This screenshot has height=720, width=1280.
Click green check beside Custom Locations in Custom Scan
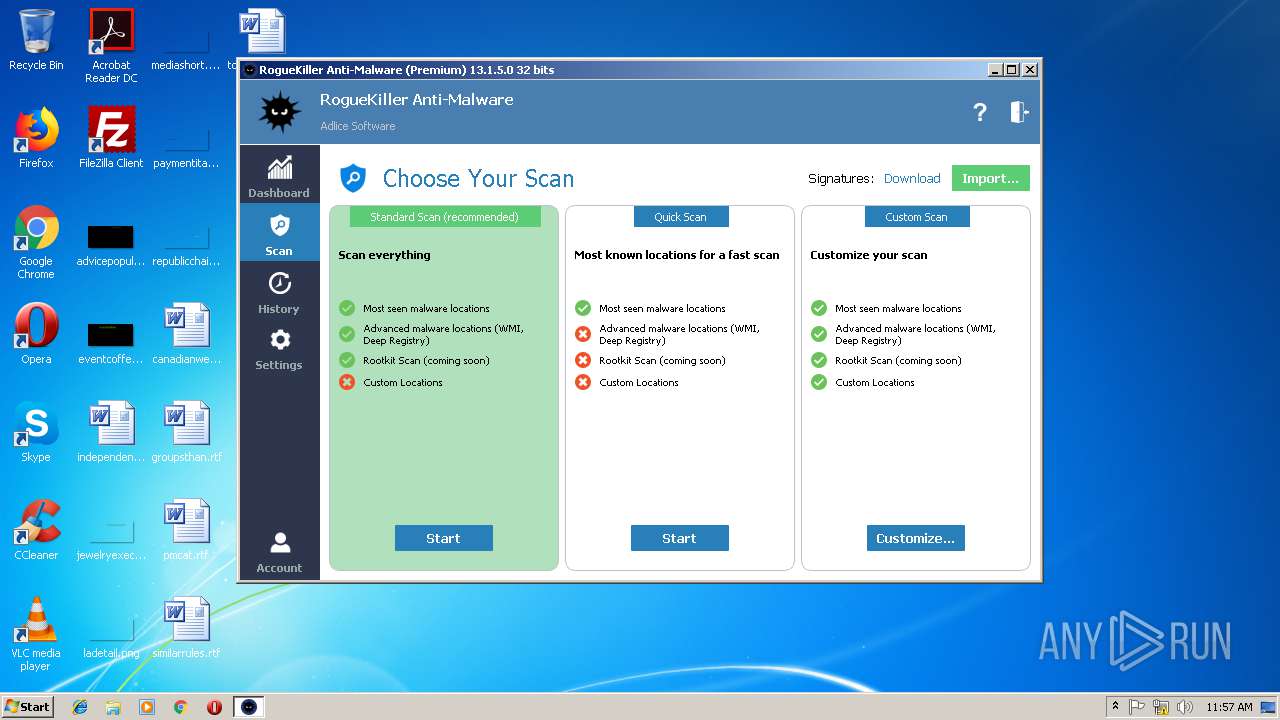coord(819,382)
